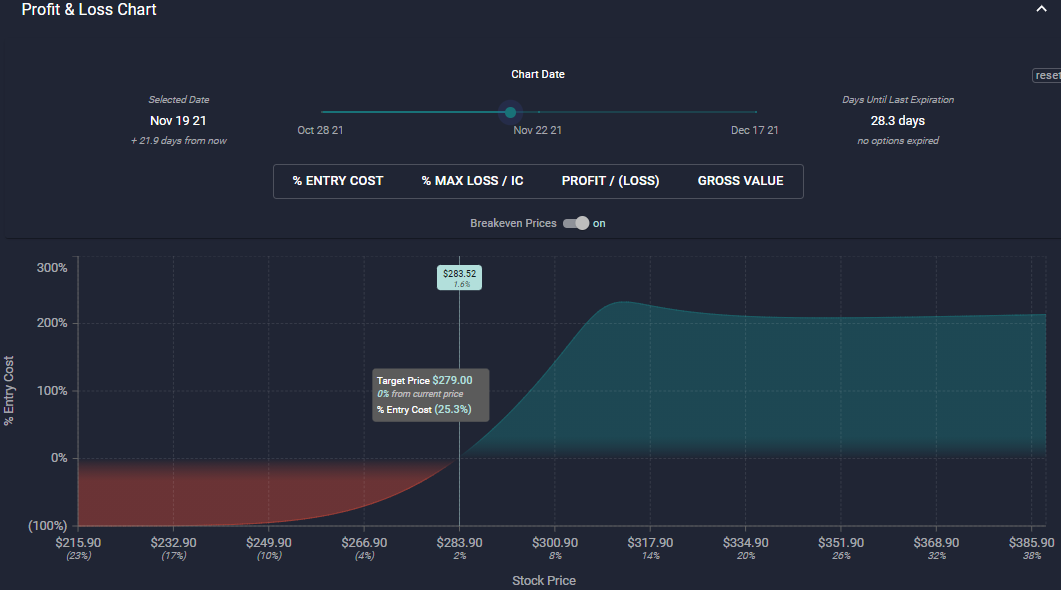Click the $300.90 stock price axis label
This screenshot has height=590, width=1061.
(555, 542)
